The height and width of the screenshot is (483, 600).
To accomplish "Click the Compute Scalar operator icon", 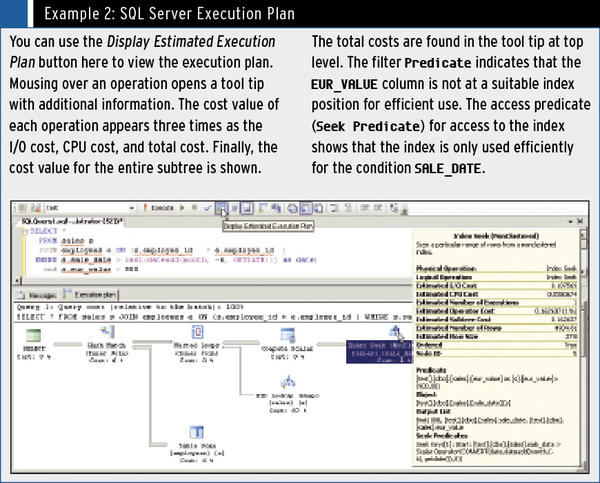I will [287, 335].
